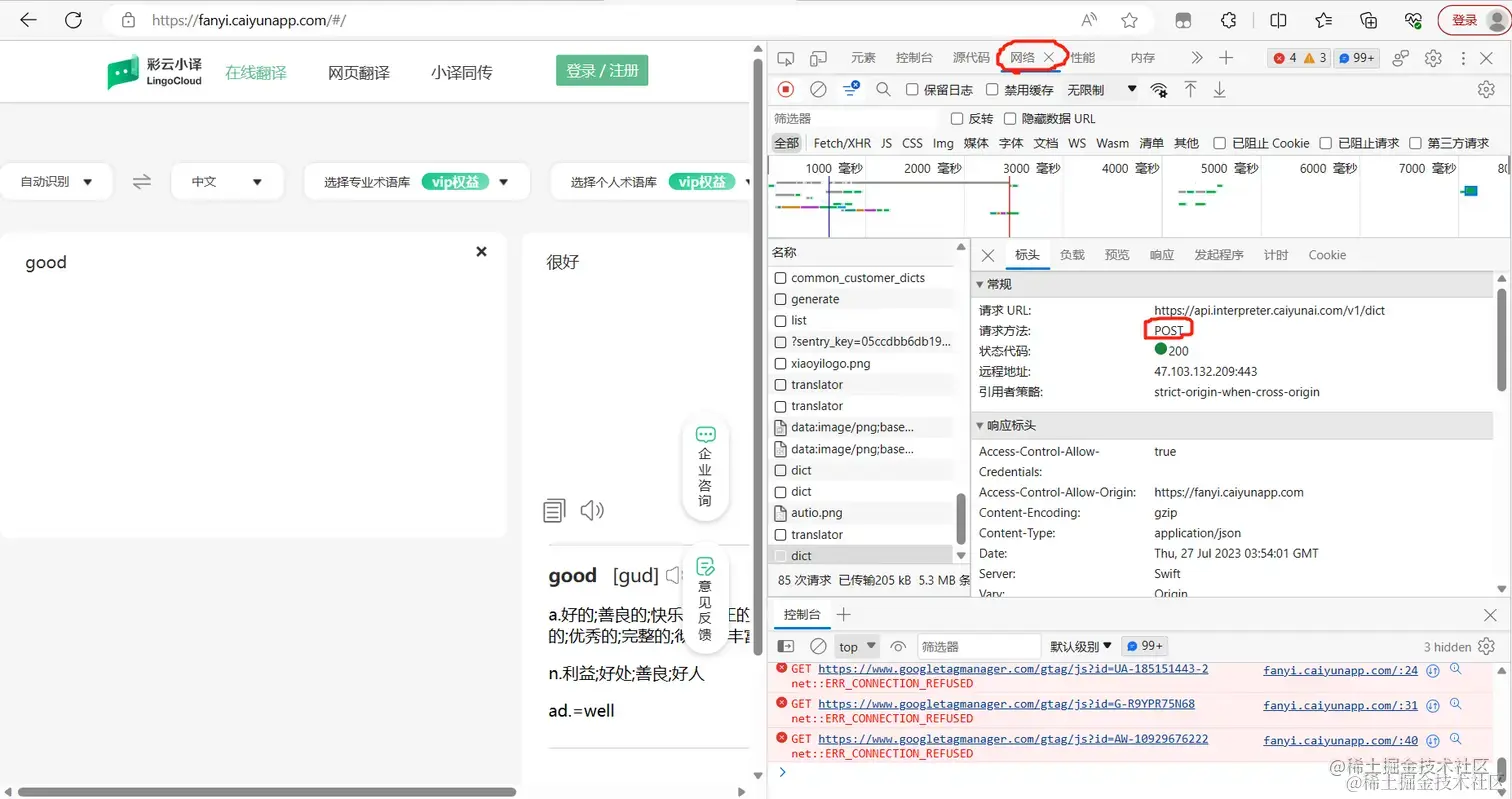Screen dimensions: 1512x799
Task: Open 选择个人术语库 dropdown
Action: (x=650, y=182)
